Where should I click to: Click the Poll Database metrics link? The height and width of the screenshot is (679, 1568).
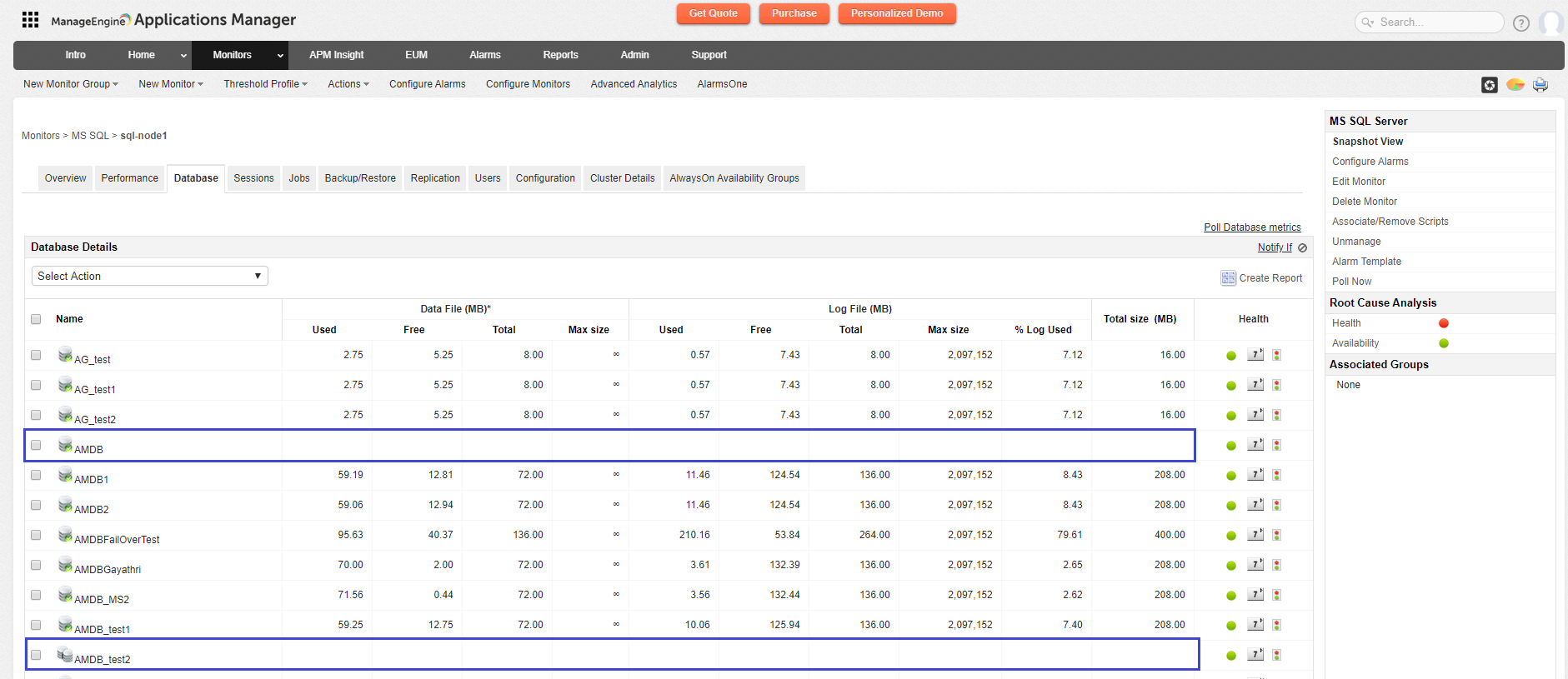pos(1251,227)
